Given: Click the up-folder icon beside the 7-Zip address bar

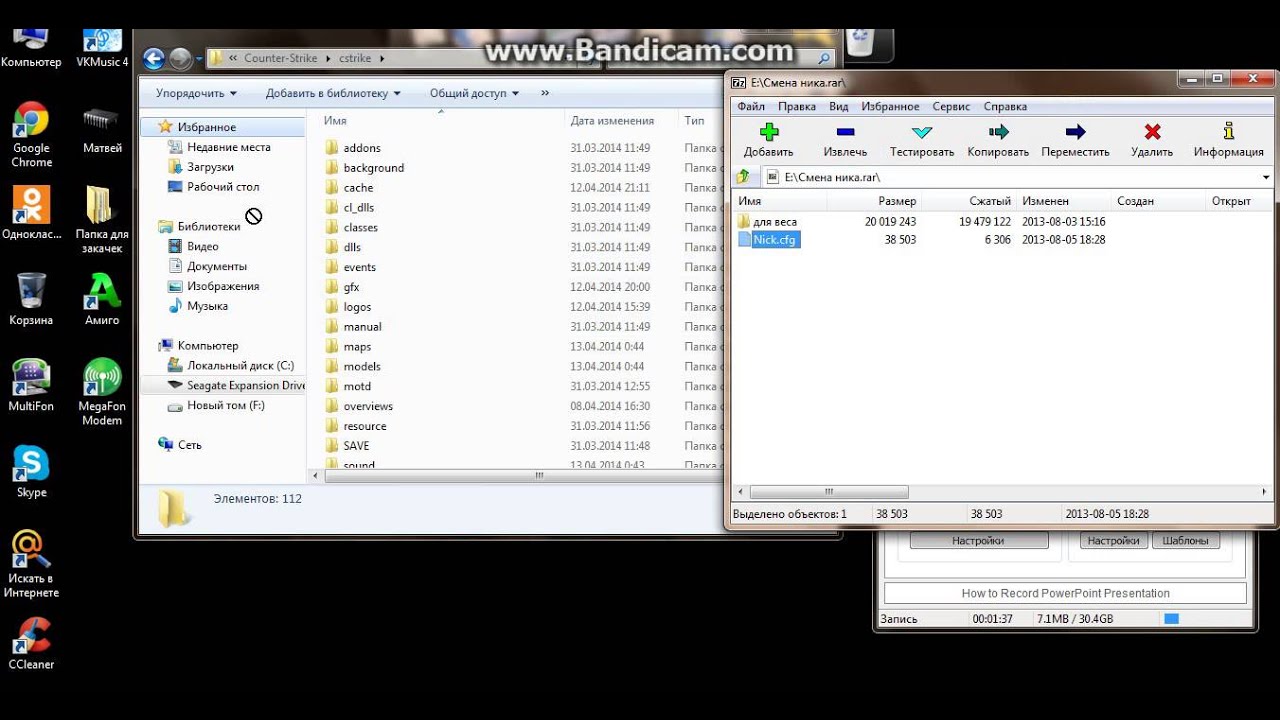Looking at the screenshot, I should click(x=743, y=177).
